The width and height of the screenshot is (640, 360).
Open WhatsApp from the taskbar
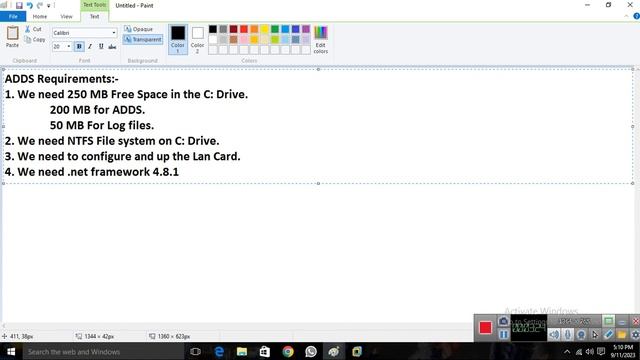[311, 351]
